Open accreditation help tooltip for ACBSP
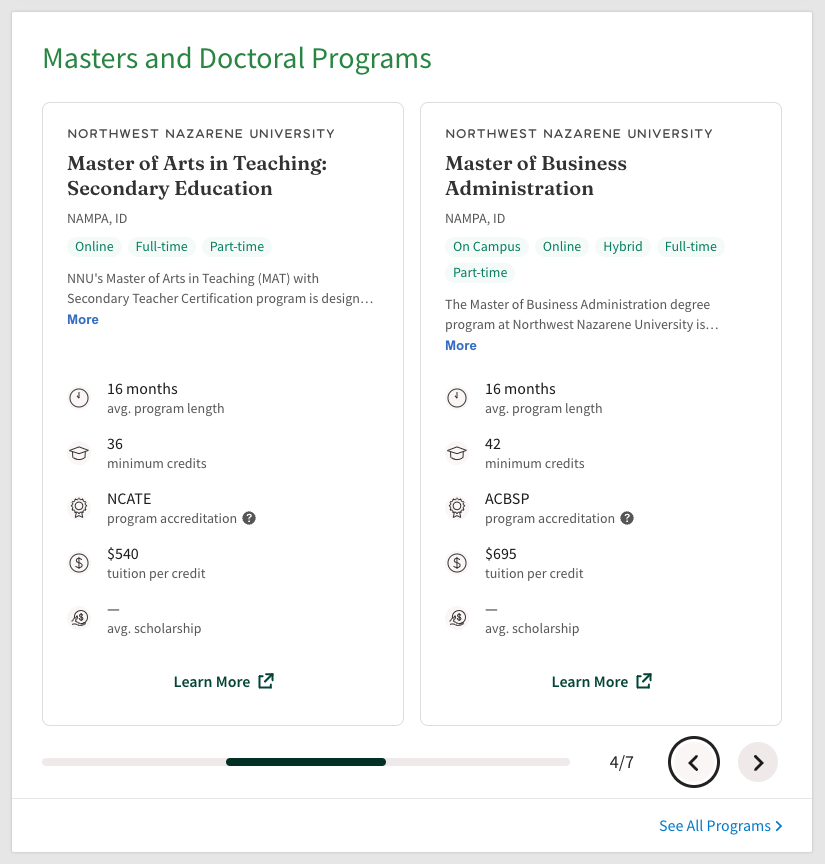 627,518
